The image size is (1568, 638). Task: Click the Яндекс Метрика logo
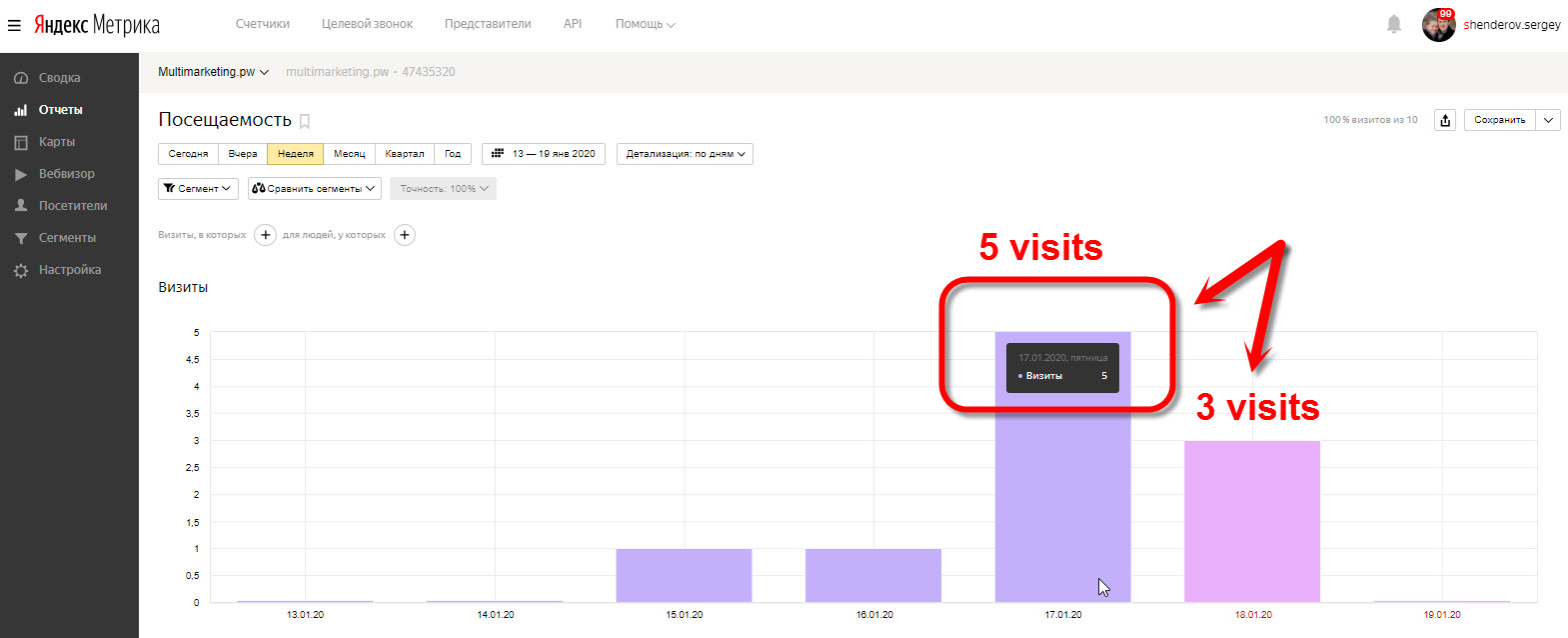coord(97,25)
